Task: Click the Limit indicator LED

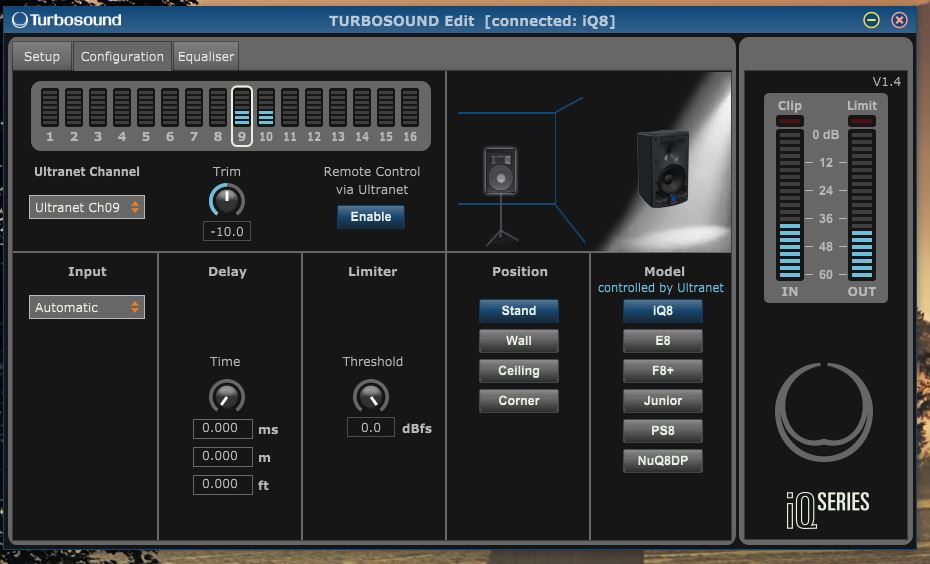Action: point(862,121)
